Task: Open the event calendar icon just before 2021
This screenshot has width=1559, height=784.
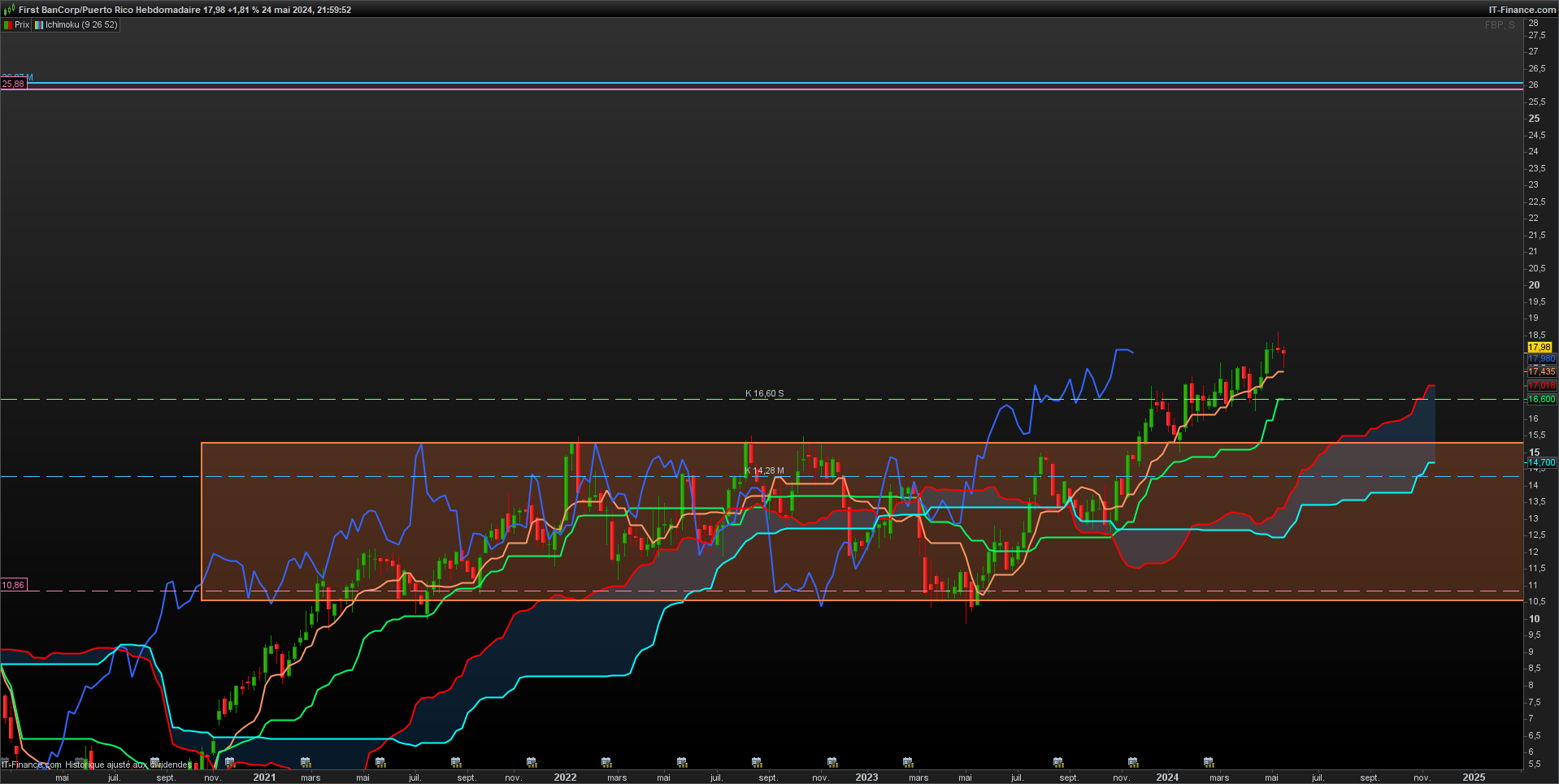Action: click(x=230, y=762)
